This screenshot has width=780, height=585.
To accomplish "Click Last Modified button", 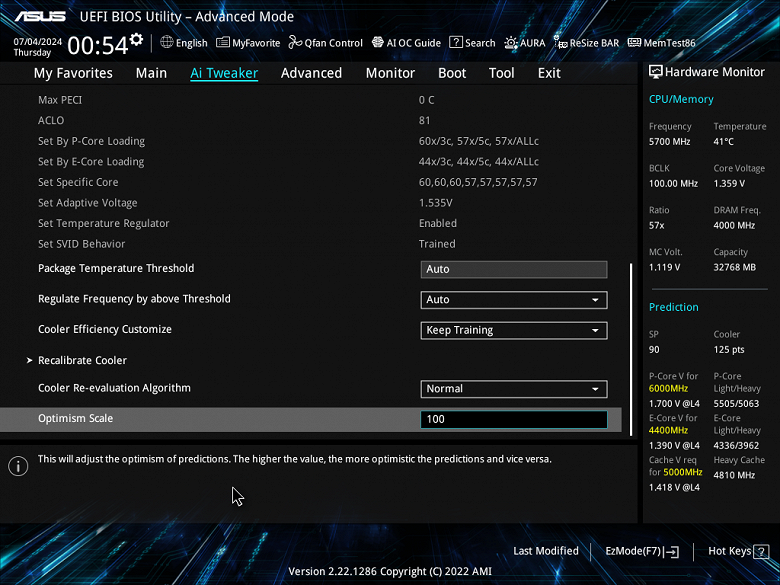I will point(546,551).
